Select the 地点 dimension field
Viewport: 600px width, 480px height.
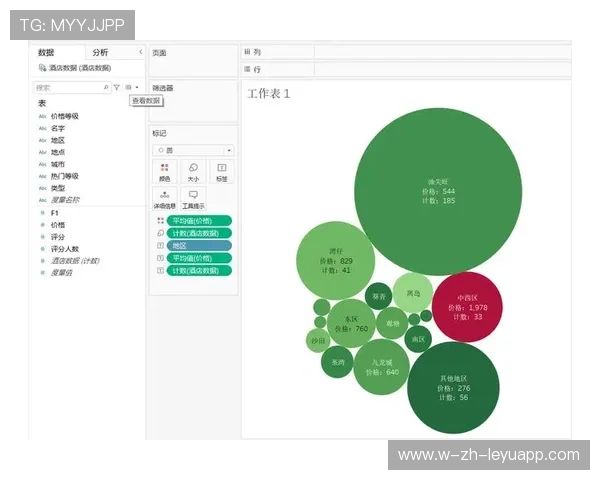coord(58,152)
